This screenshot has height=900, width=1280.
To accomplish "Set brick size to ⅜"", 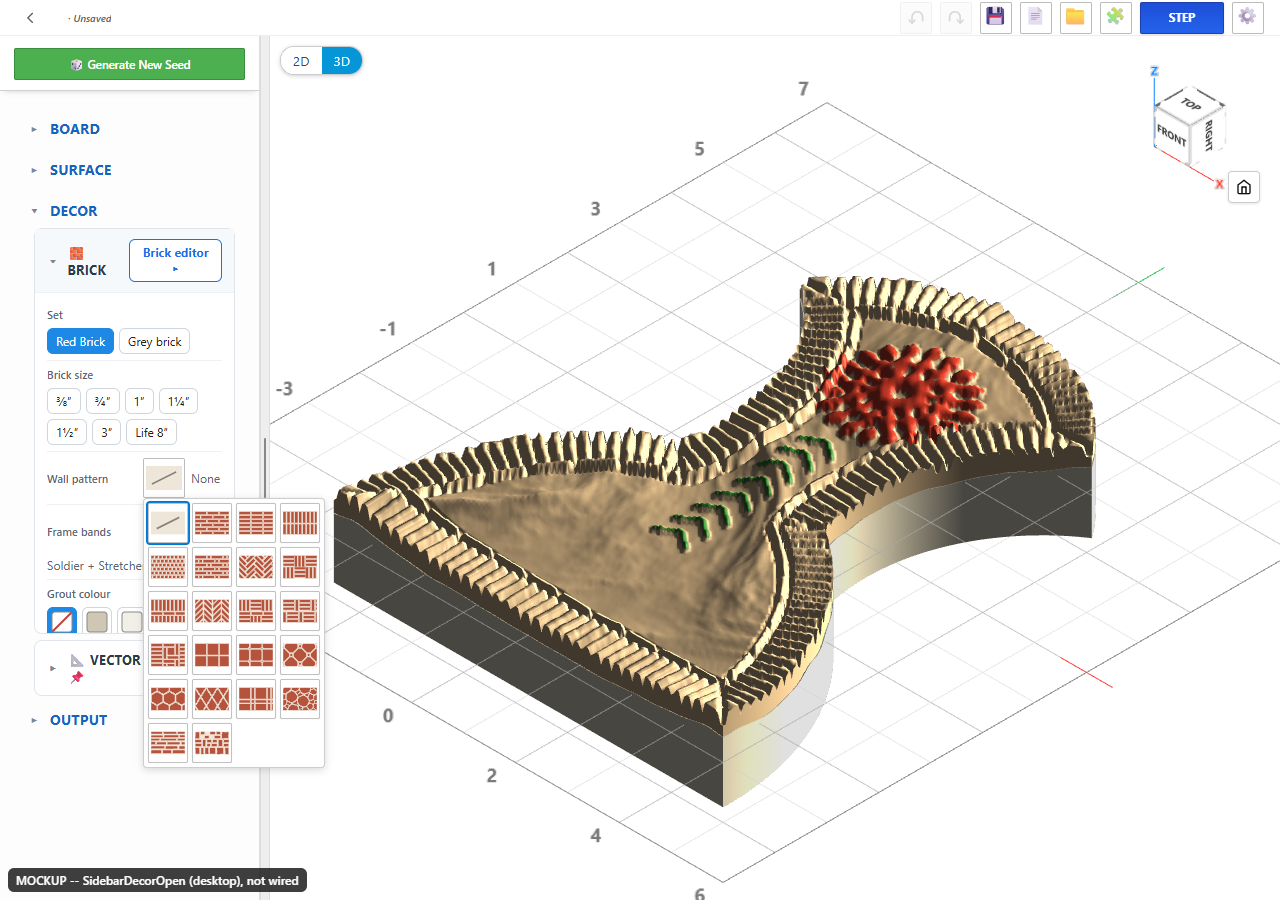I will click(64, 402).
